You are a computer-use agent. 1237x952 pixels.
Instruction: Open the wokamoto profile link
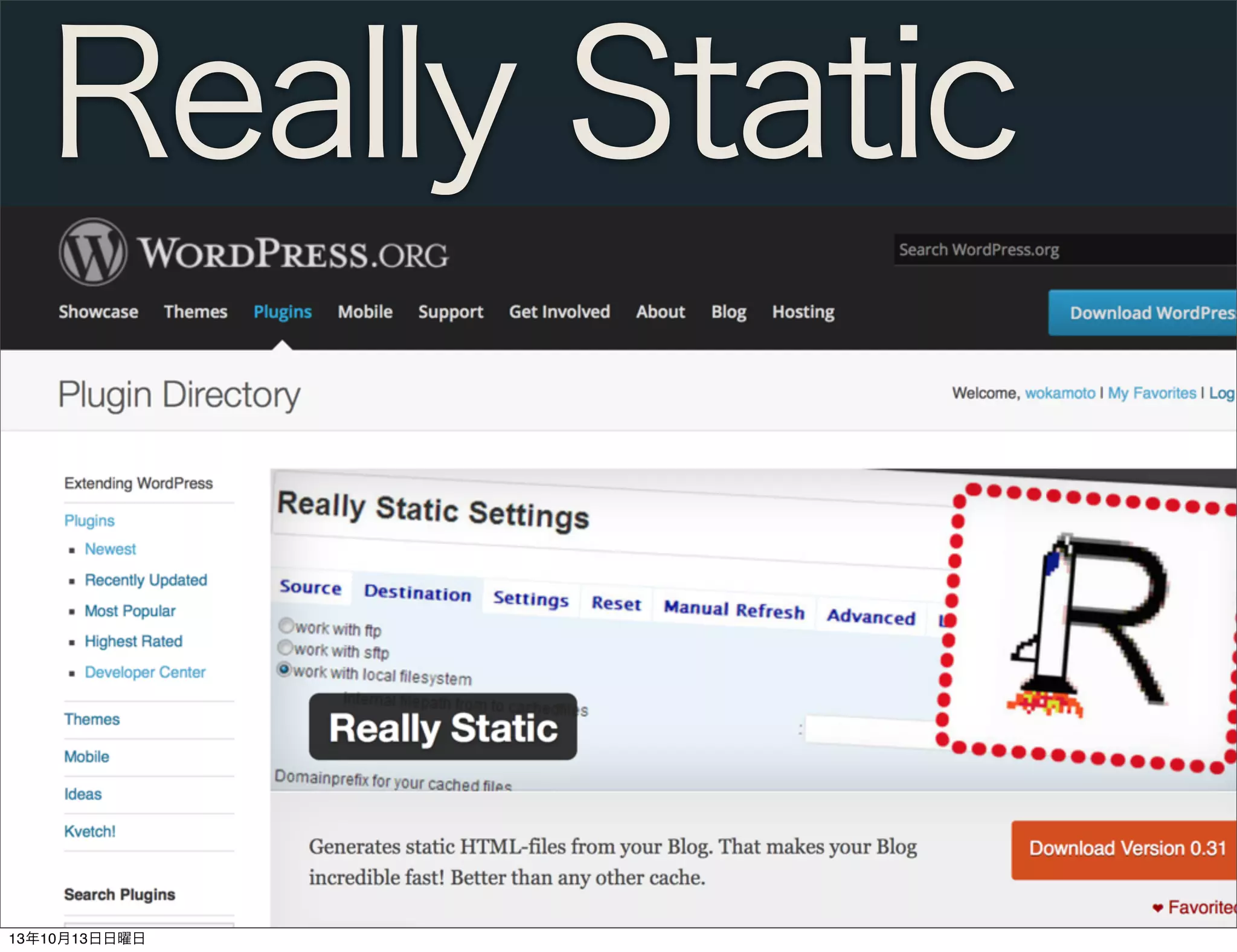pyautogui.click(x=1060, y=393)
